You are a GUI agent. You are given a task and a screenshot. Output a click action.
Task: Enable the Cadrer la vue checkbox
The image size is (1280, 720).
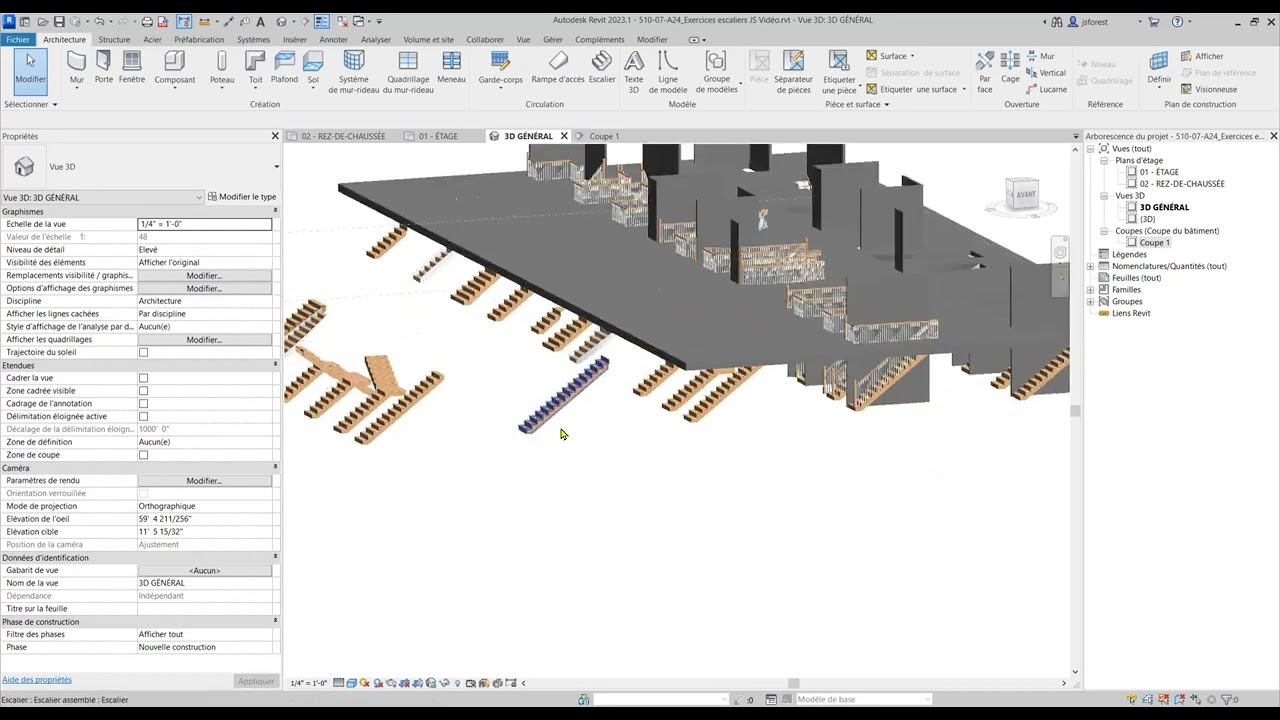pos(143,378)
